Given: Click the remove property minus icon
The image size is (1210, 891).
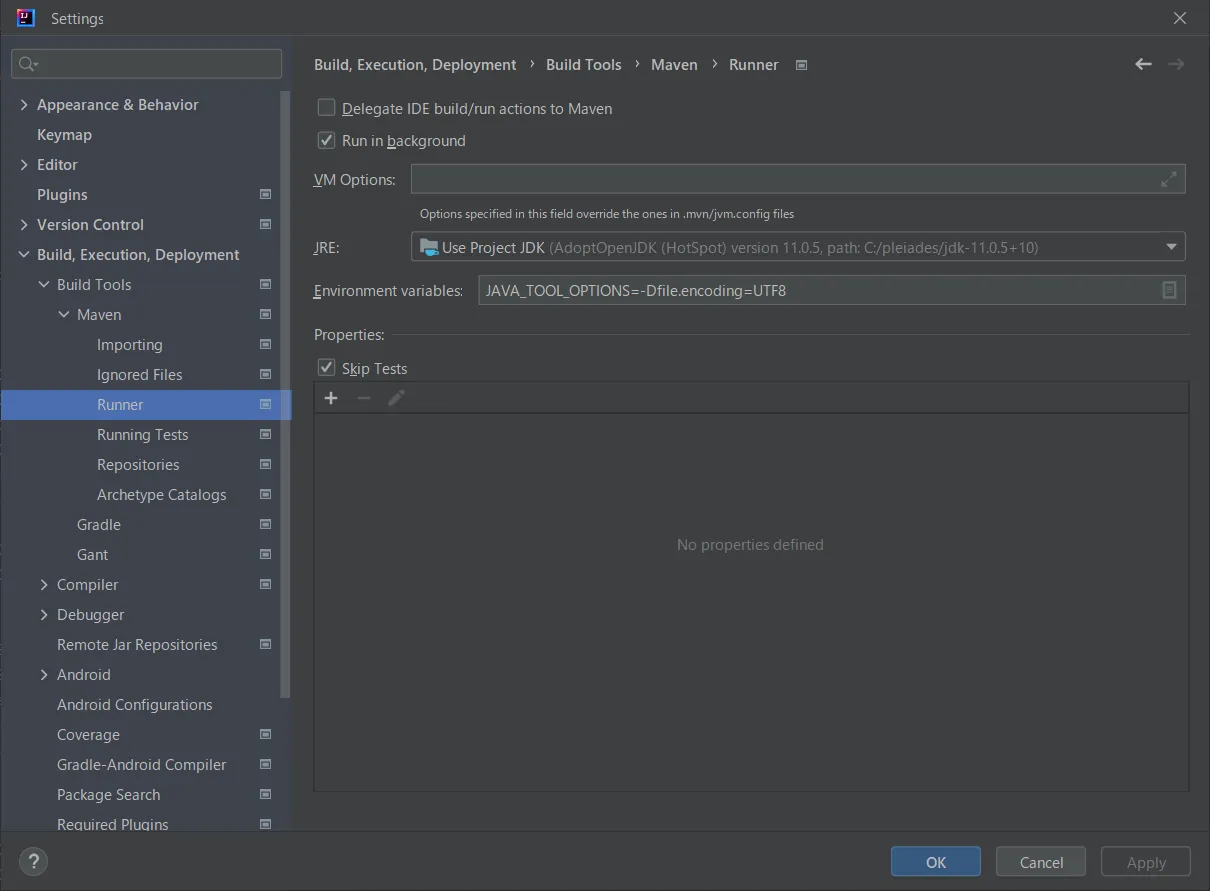Looking at the screenshot, I should tap(364, 398).
